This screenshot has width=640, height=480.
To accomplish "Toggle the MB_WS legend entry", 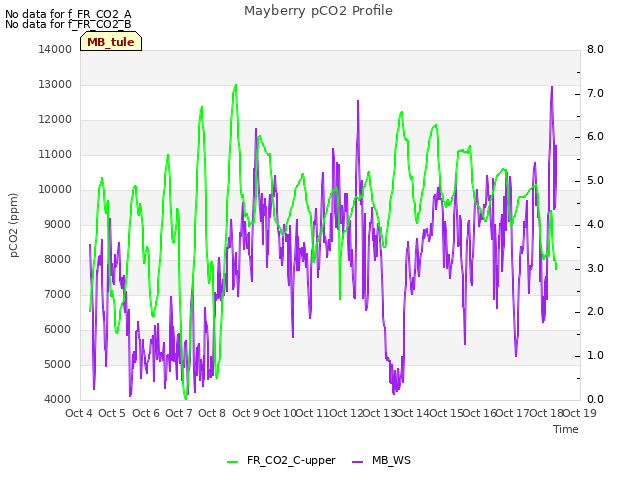I will (381, 460).
